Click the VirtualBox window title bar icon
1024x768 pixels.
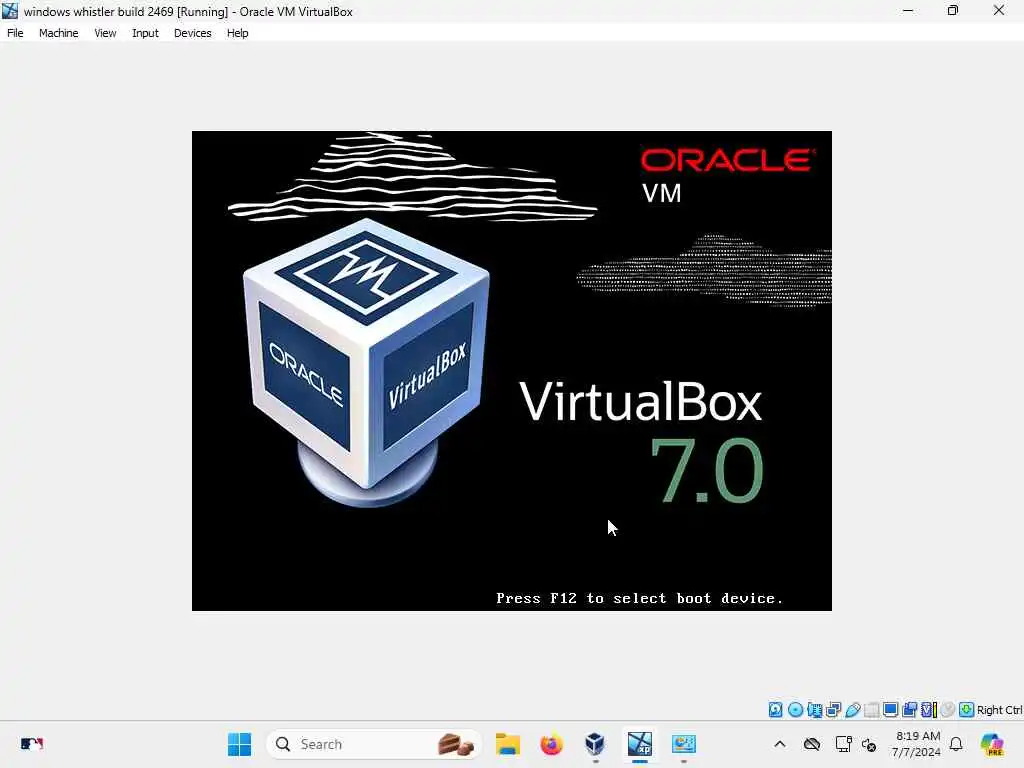point(10,11)
